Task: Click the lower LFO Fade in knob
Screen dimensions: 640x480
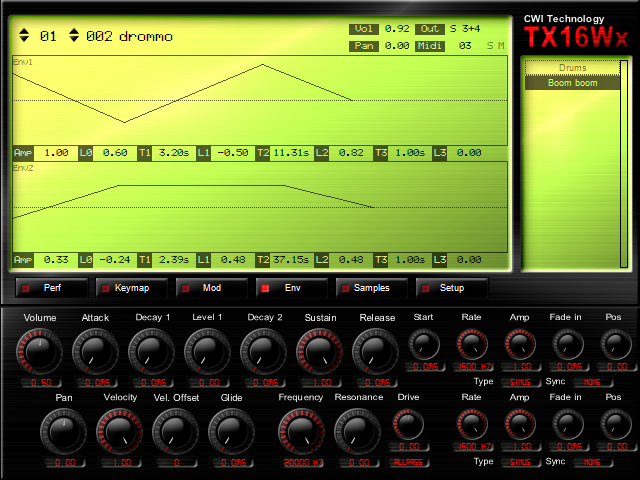Action: pyautogui.click(x=568, y=425)
